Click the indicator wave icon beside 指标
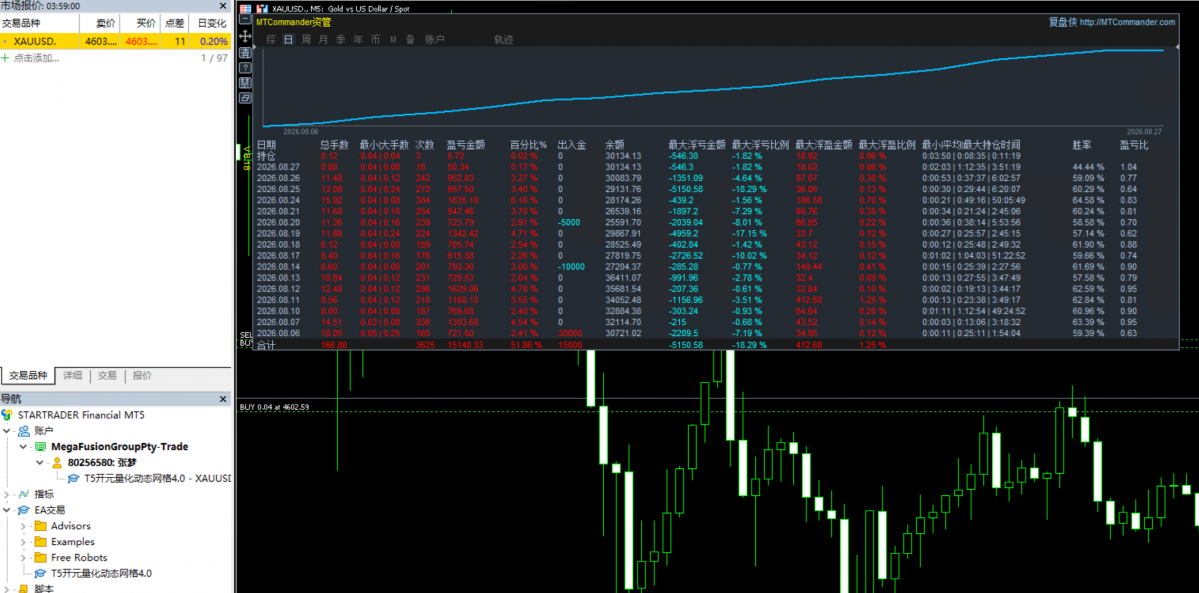 (24, 494)
